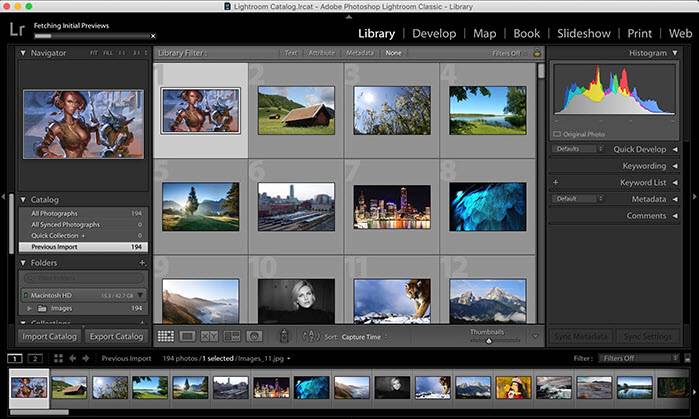Open Compare view (XY) icon
This screenshot has height=419, width=699.
pos(210,337)
